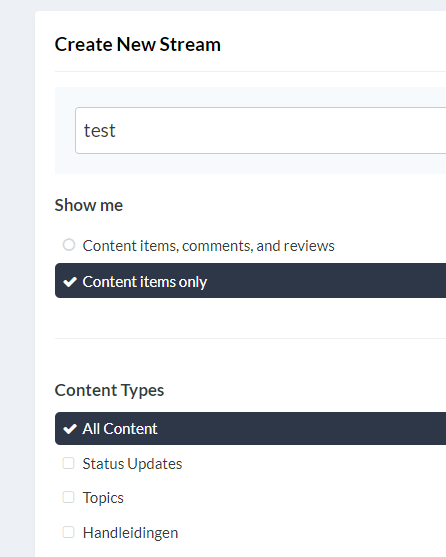Image resolution: width=446 pixels, height=557 pixels.
Task: Click the "Handleidingen" label text
Action: coord(130,533)
